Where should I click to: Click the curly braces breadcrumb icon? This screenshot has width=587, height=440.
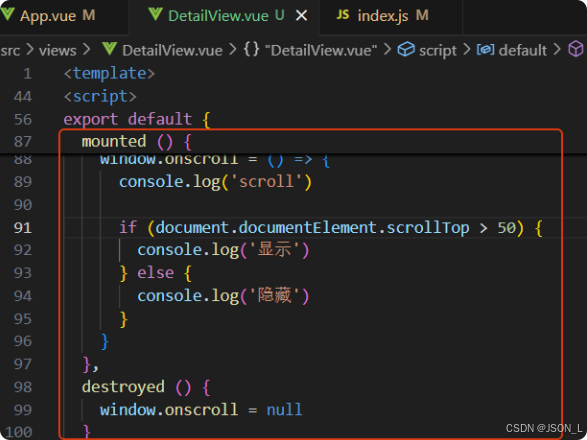(x=252, y=49)
